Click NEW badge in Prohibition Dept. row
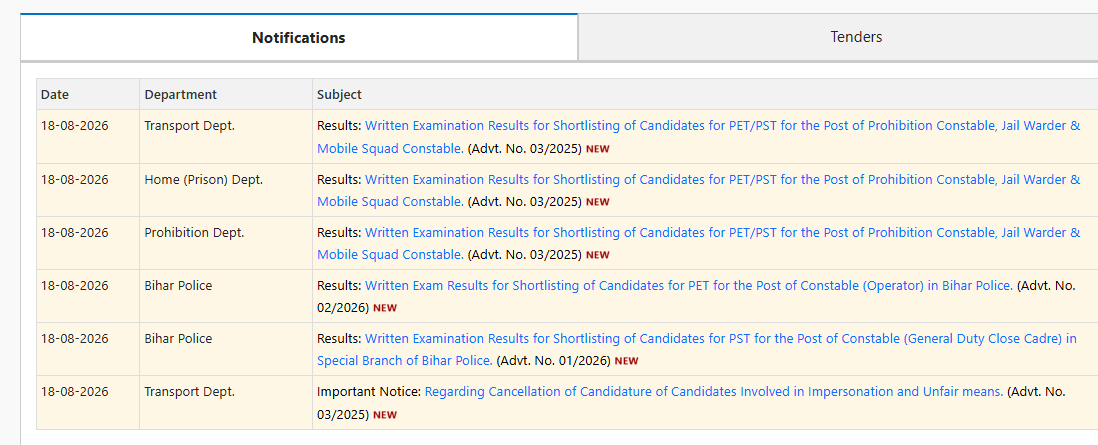Viewport: 1098px width, 445px height. [597, 256]
